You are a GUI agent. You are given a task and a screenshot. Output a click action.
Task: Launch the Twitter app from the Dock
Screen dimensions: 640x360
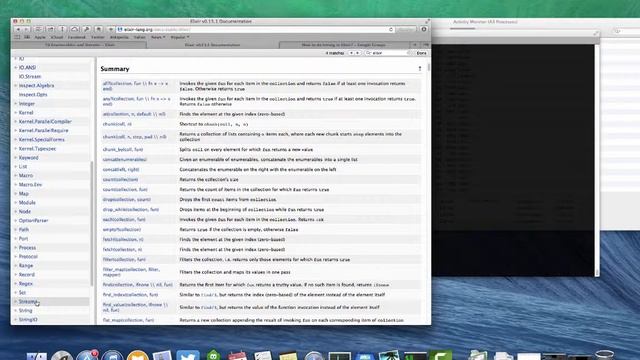188,355
